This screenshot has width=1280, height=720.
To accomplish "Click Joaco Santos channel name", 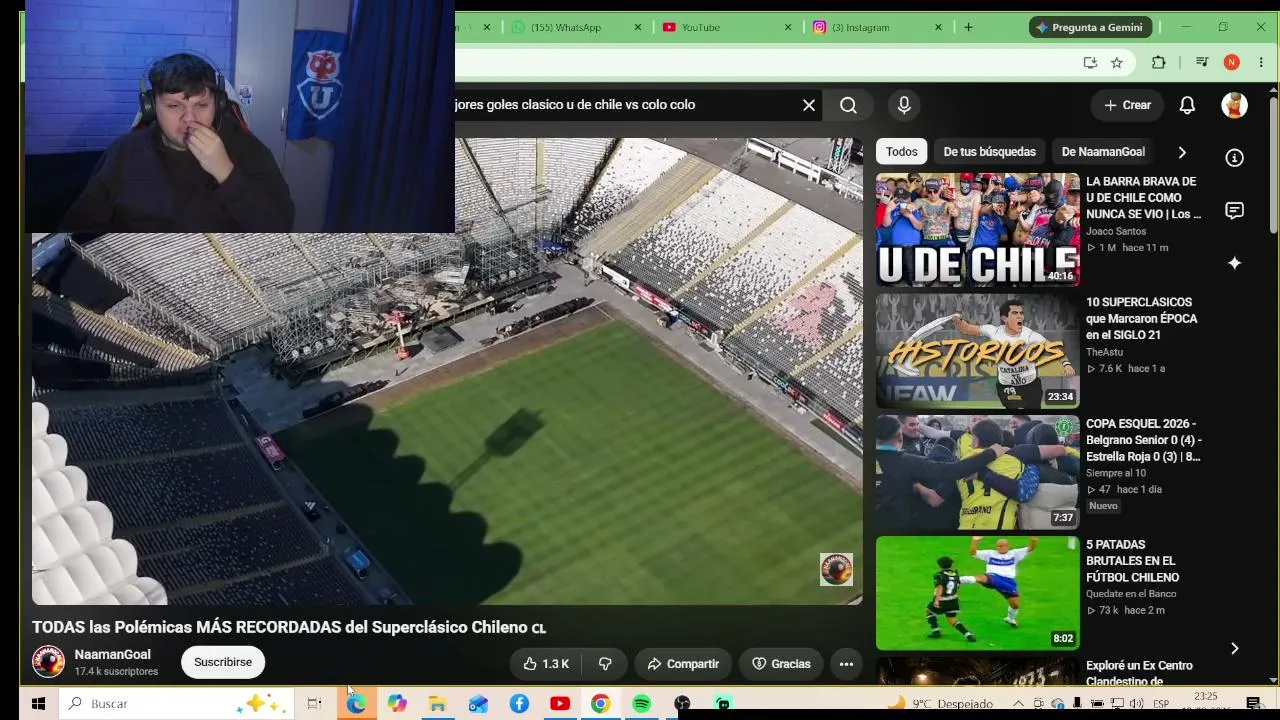I will (1116, 231).
